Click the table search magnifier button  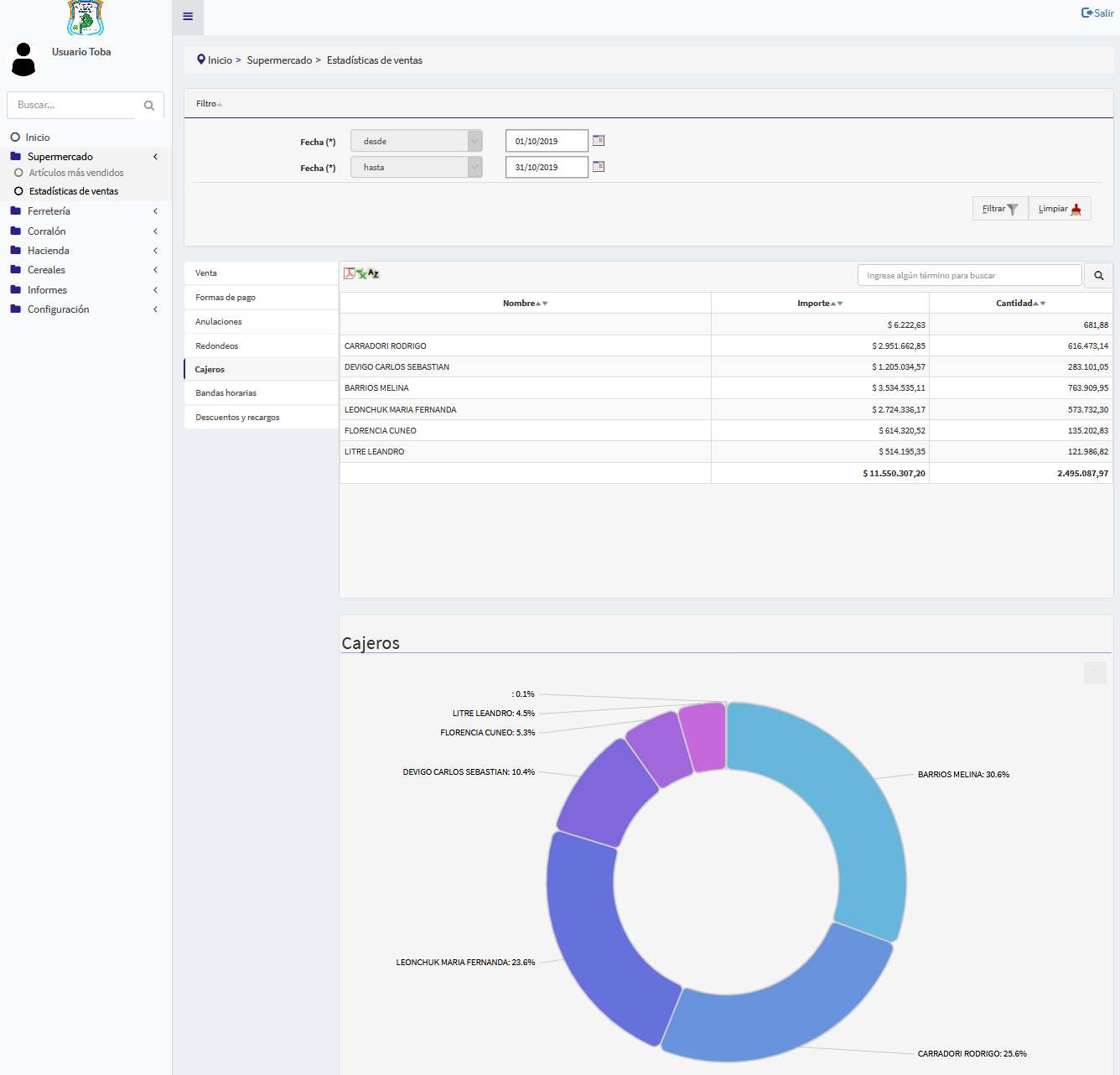coord(1098,275)
